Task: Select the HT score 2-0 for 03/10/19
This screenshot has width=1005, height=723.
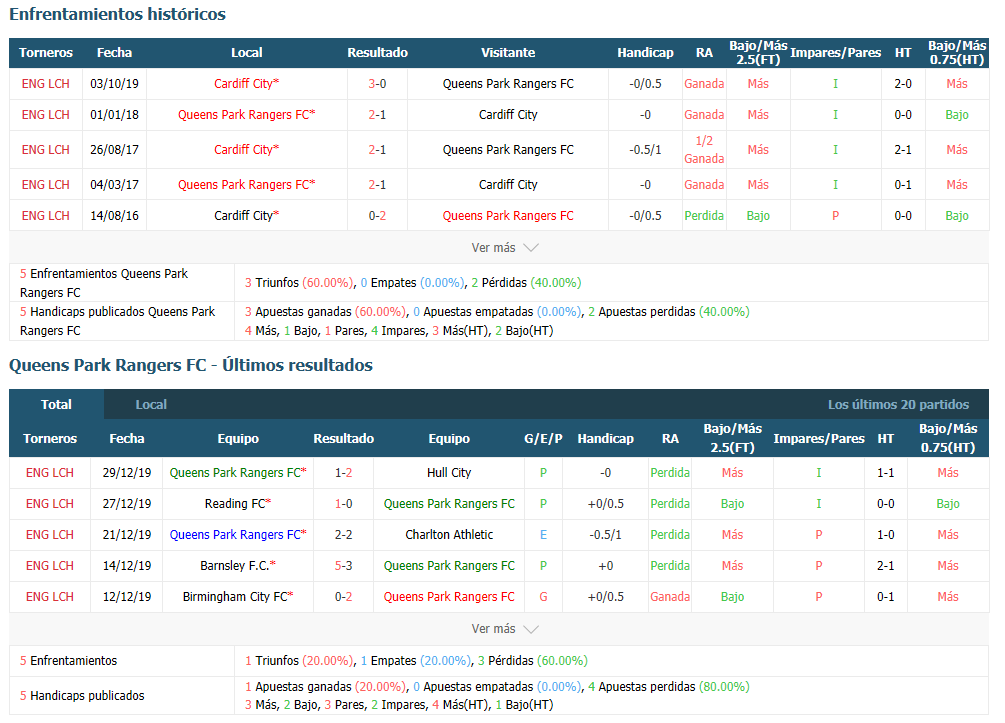Action: 903,83
